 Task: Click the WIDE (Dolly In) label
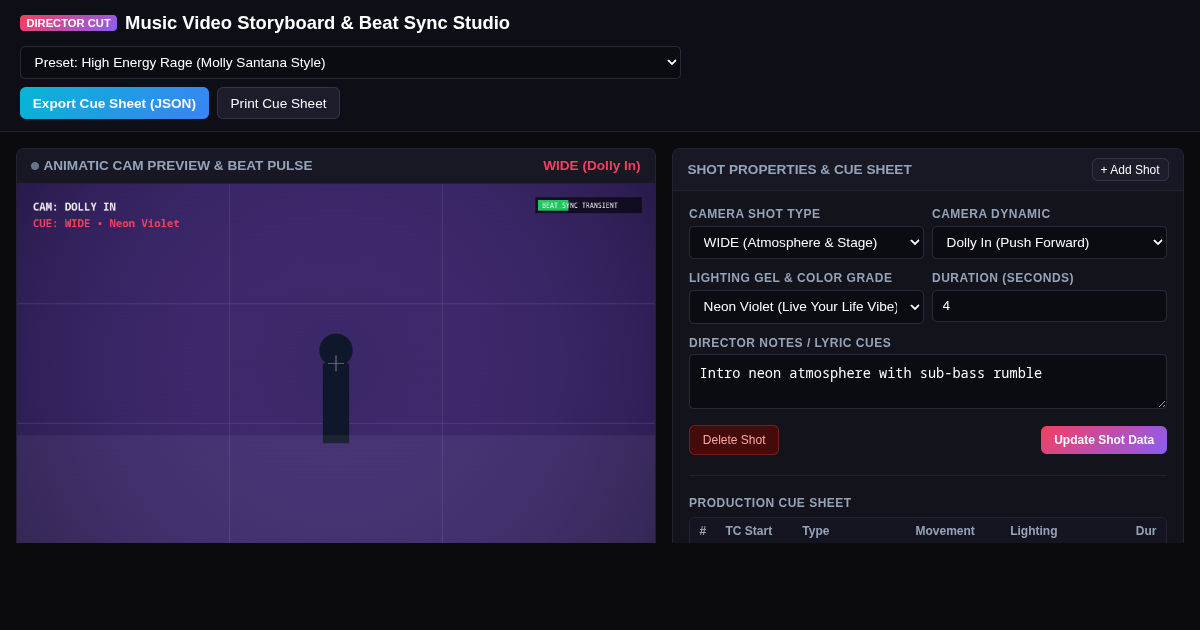592,166
